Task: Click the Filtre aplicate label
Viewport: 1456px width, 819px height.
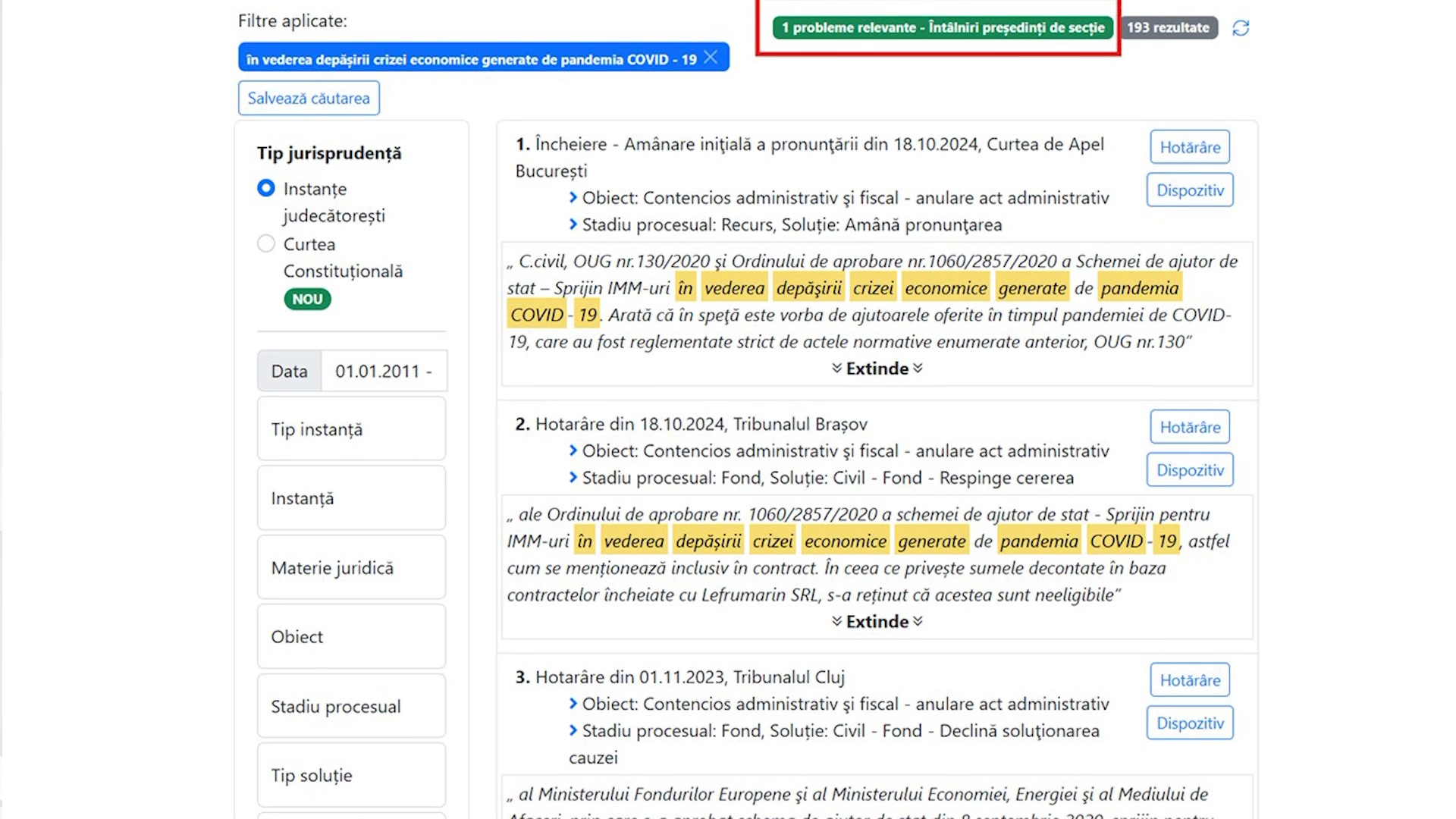Action: pos(293,21)
